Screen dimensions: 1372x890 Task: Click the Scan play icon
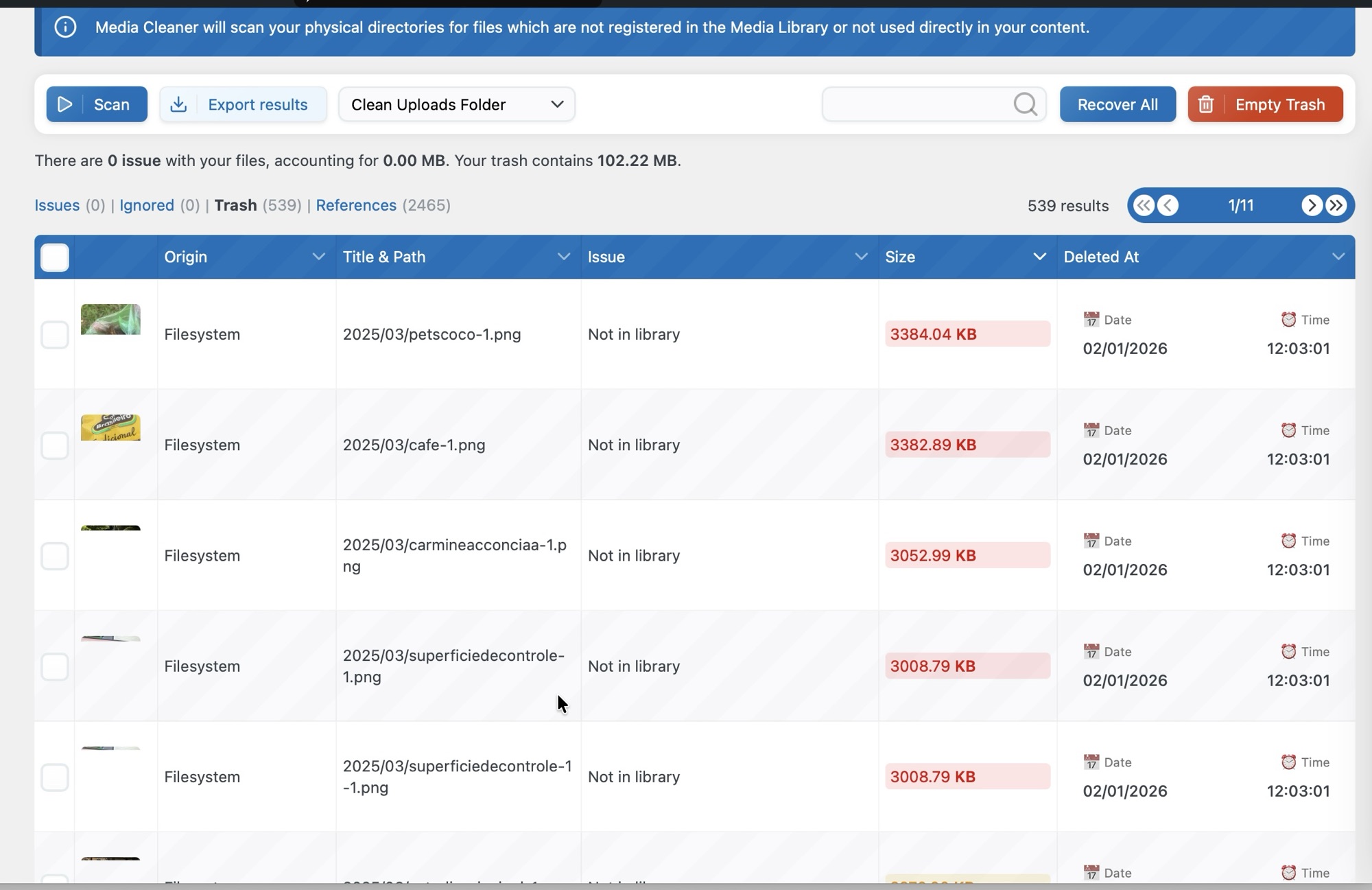pos(65,104)
